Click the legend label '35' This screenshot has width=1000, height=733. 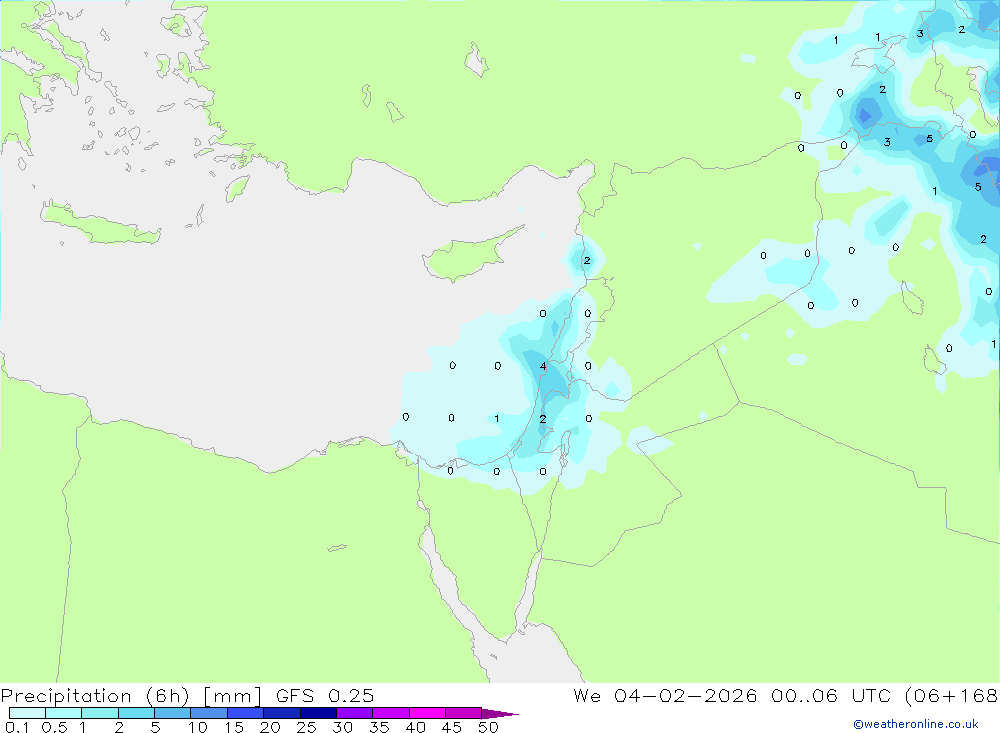click(x=379, y=727)
